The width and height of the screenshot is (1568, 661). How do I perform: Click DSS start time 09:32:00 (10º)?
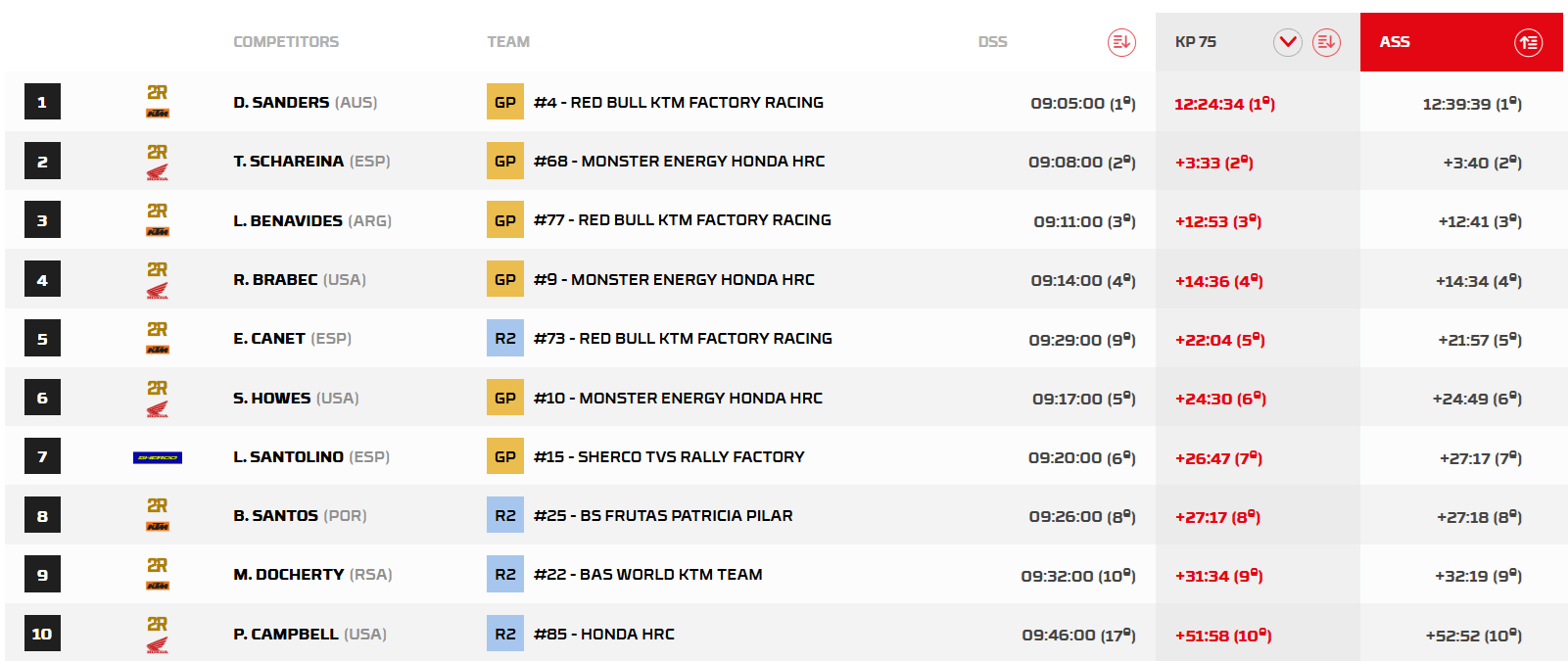1078,575
